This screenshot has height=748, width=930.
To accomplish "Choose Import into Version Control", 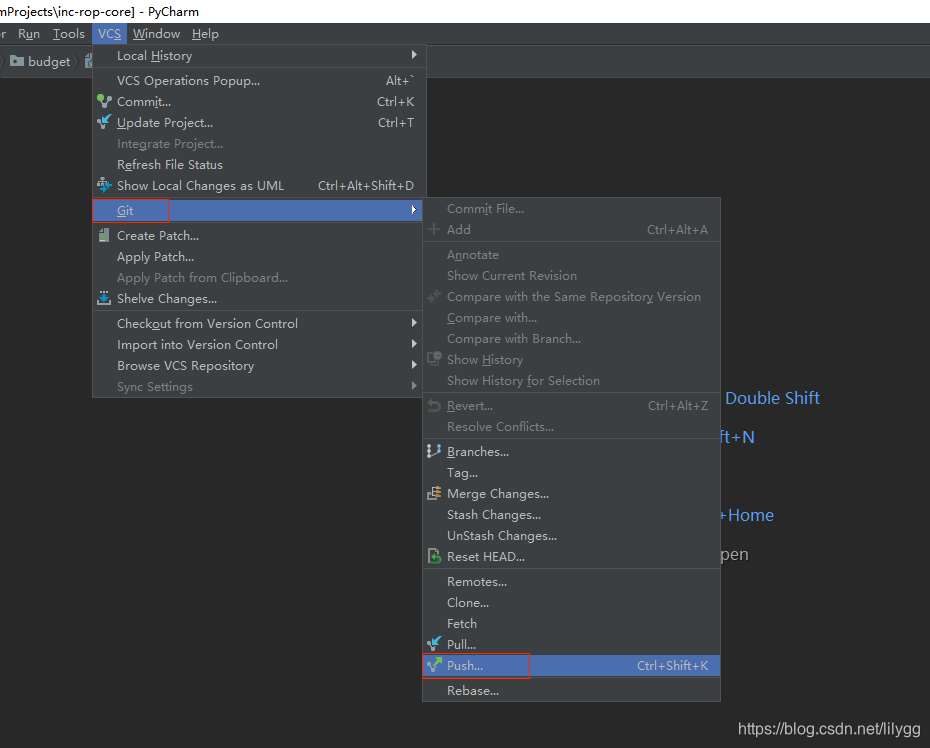I will click(x=259, y=345).
